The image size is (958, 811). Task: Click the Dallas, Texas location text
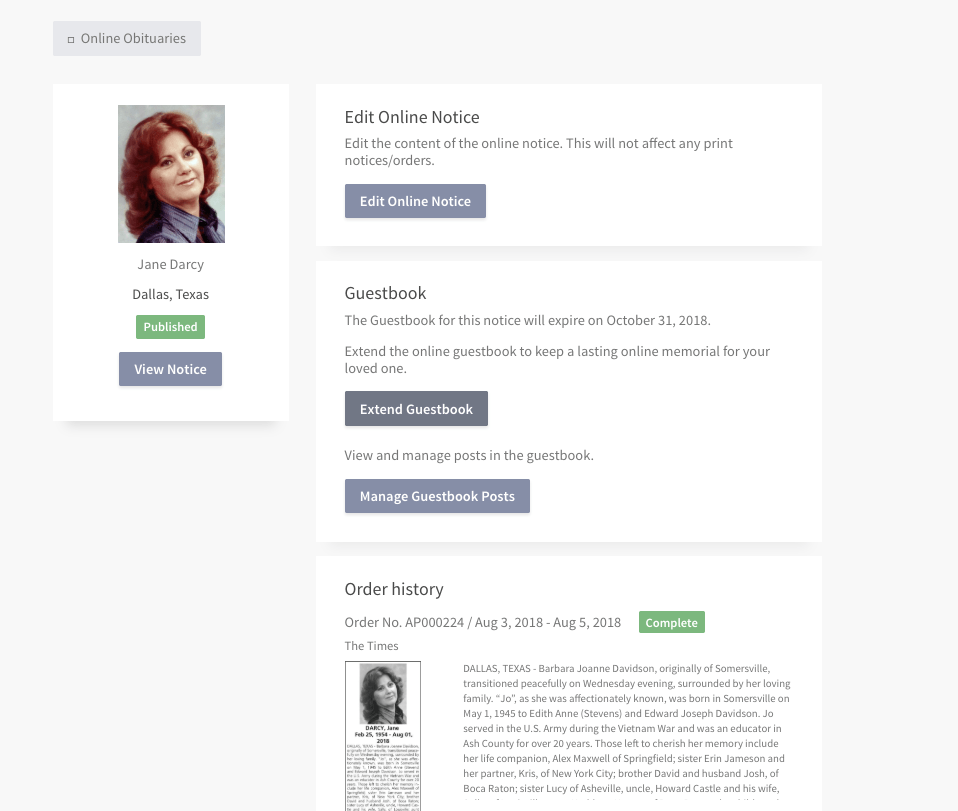tap(170, 294)
